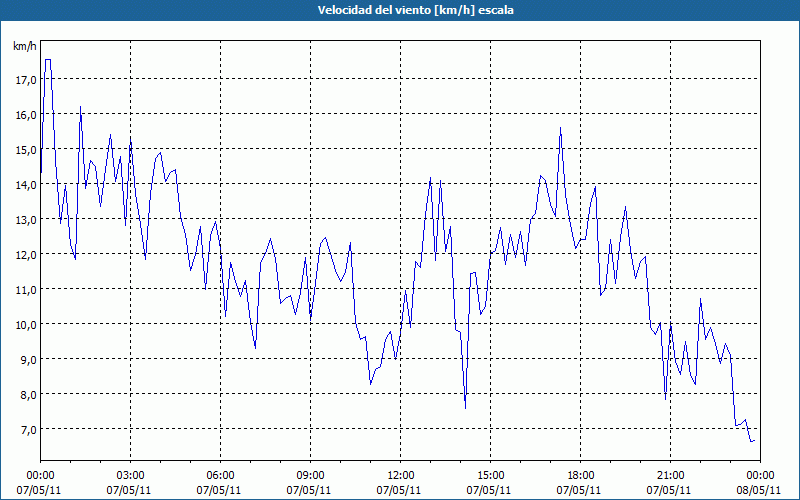Select the '7,0' y-axis label
The image size is (800, 500).
pos(29,430)
